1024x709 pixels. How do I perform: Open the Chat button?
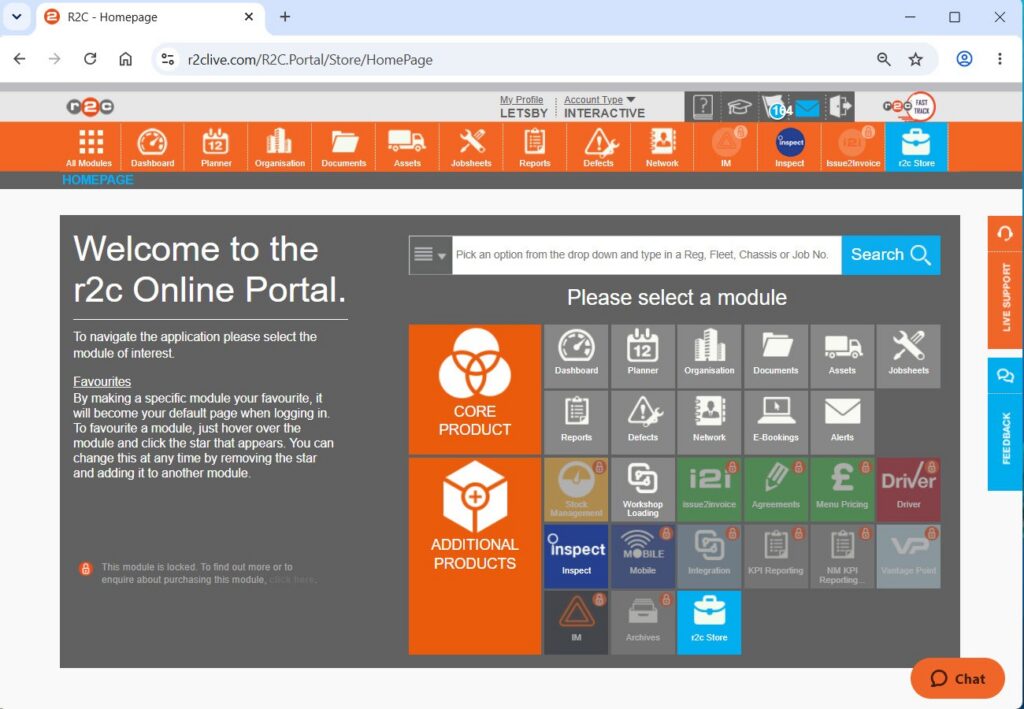[x=957, y=679]
